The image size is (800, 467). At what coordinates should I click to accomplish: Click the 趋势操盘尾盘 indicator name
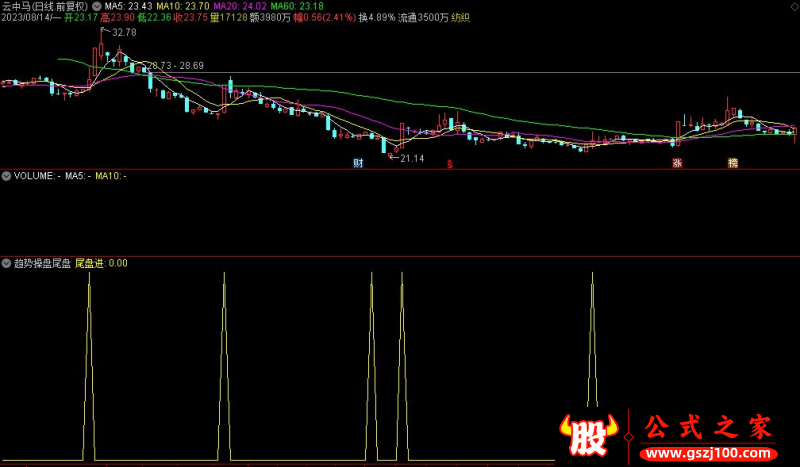[42, 263]
